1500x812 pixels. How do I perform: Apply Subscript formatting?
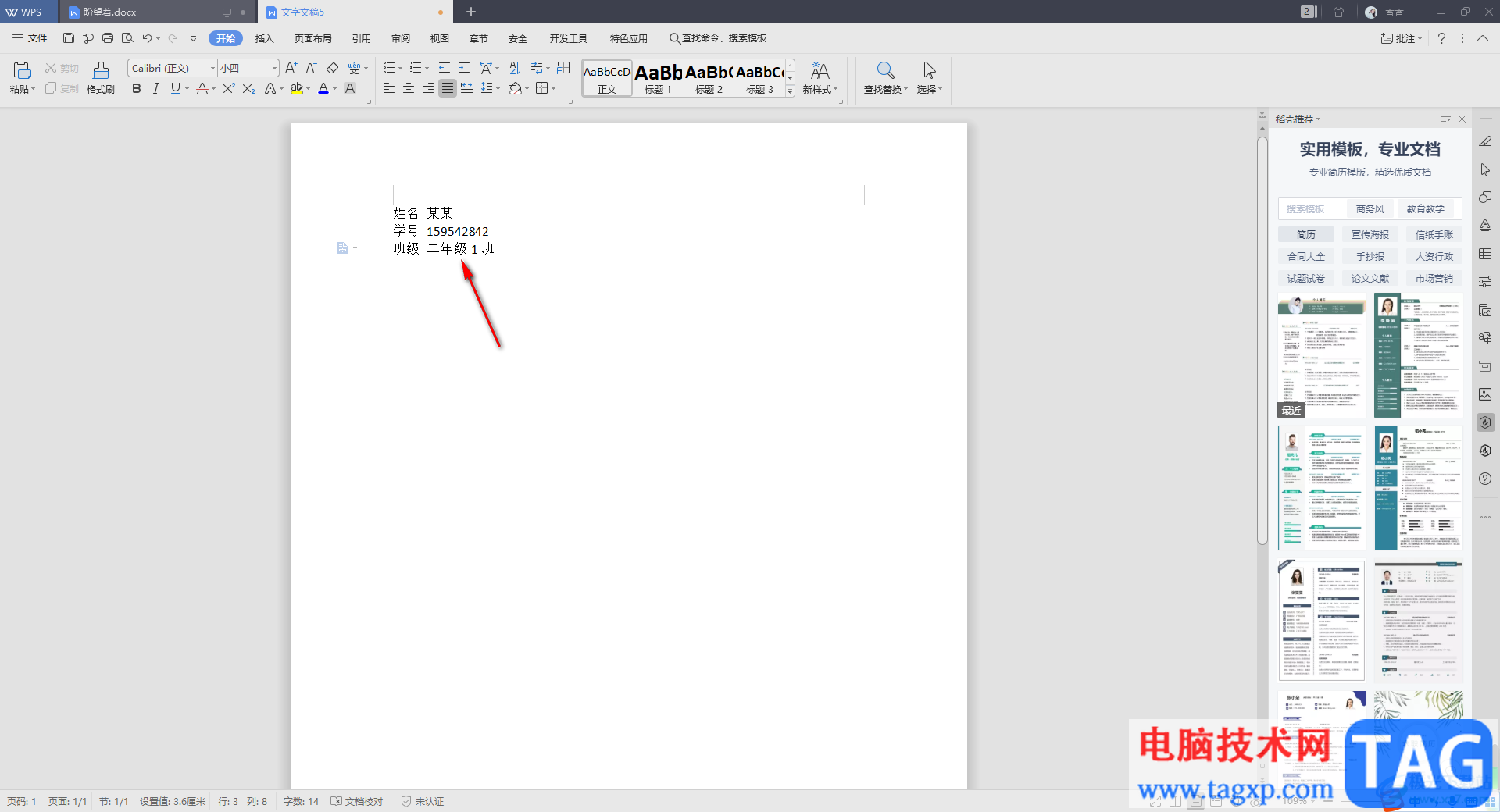tap(248, 89)
